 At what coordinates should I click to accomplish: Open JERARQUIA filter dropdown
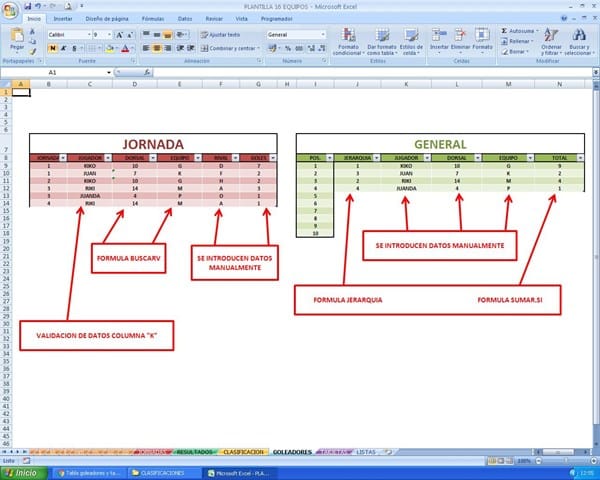click(x=377, y=158)
